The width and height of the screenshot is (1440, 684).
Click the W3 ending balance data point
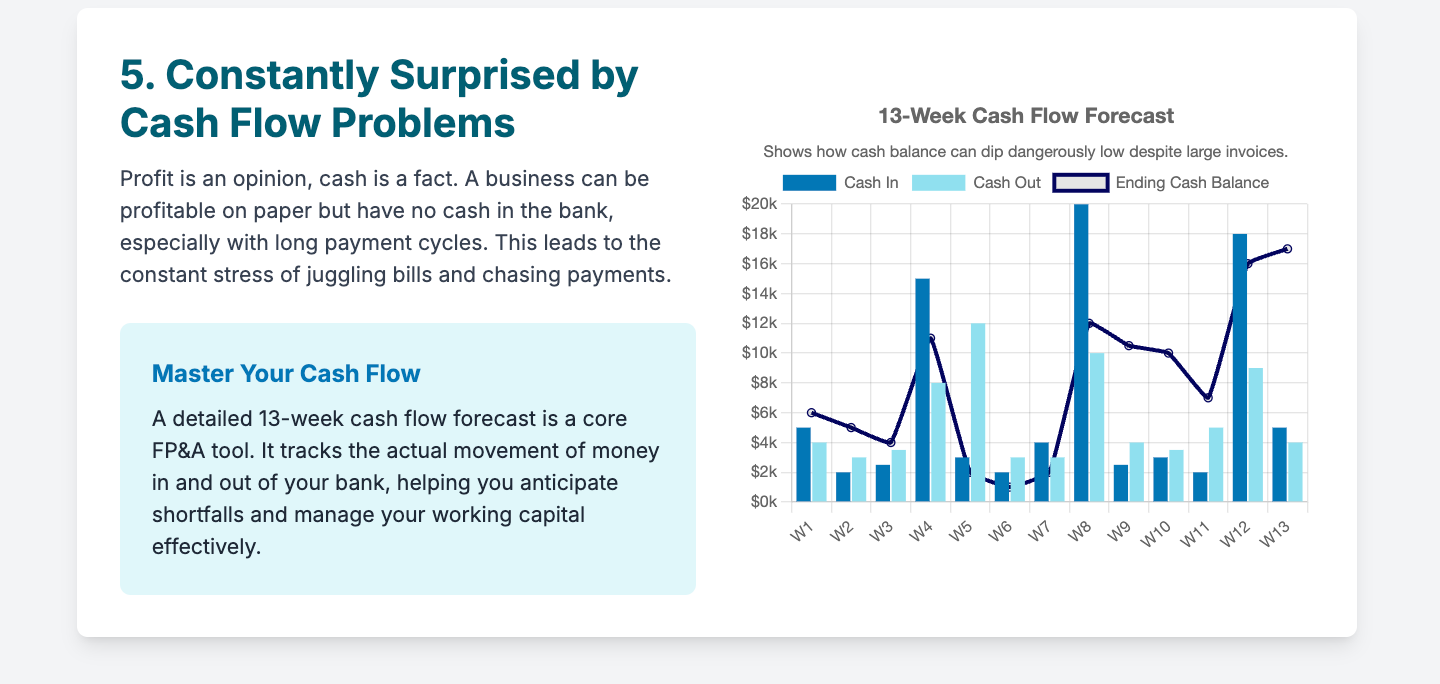tap(891, 442)
